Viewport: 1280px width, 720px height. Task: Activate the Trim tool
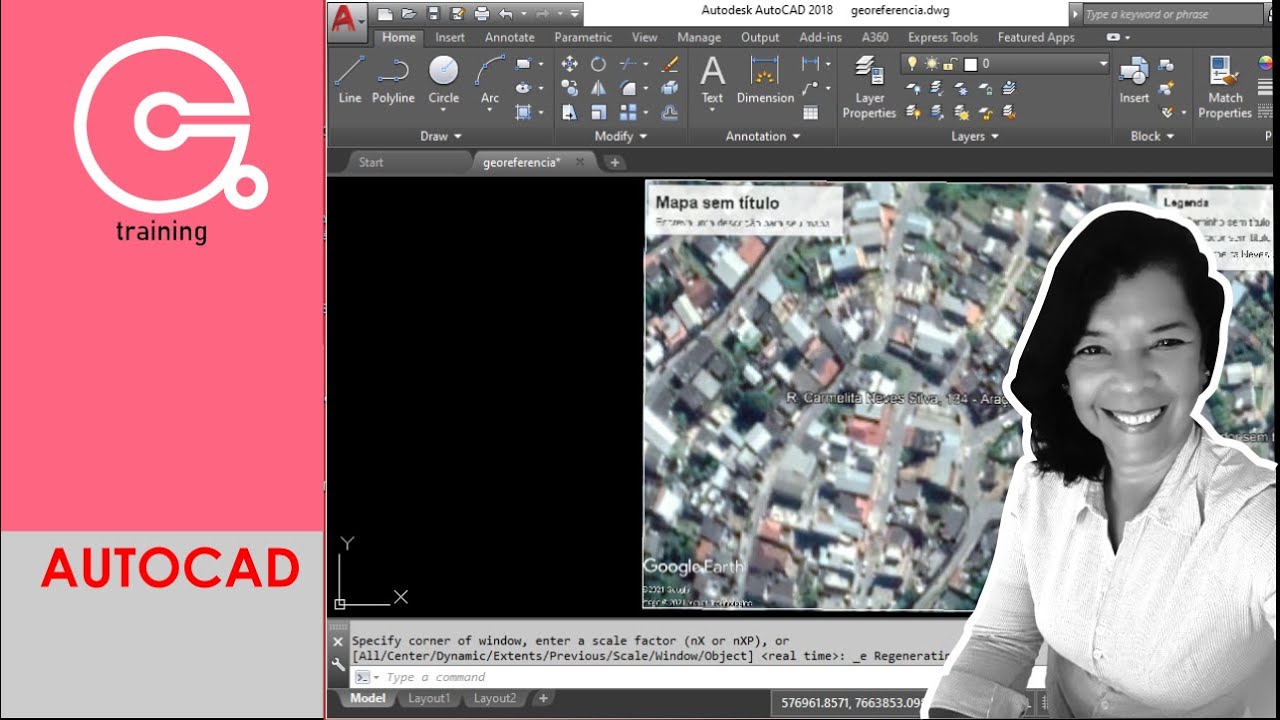[628, 64]
